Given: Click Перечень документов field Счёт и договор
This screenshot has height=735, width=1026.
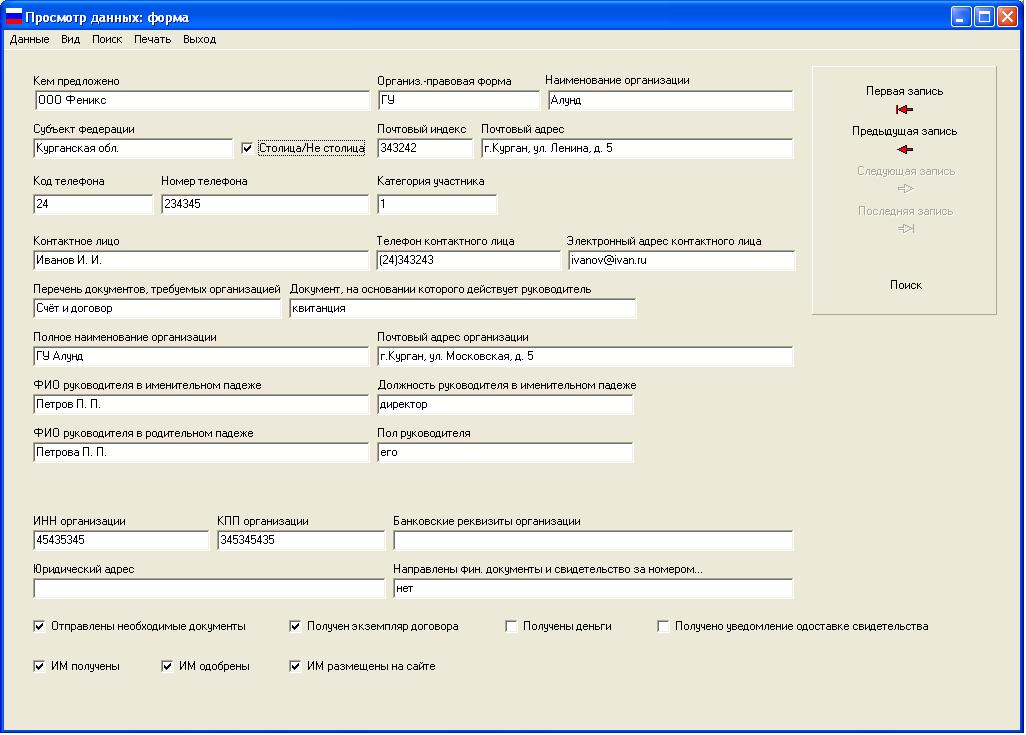Looking at the screenshot, I should click(x=157, y=308).
